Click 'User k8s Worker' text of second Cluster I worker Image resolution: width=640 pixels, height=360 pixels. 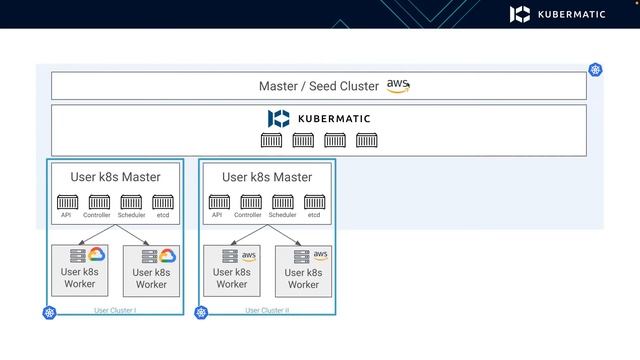(x=151, y=278)
